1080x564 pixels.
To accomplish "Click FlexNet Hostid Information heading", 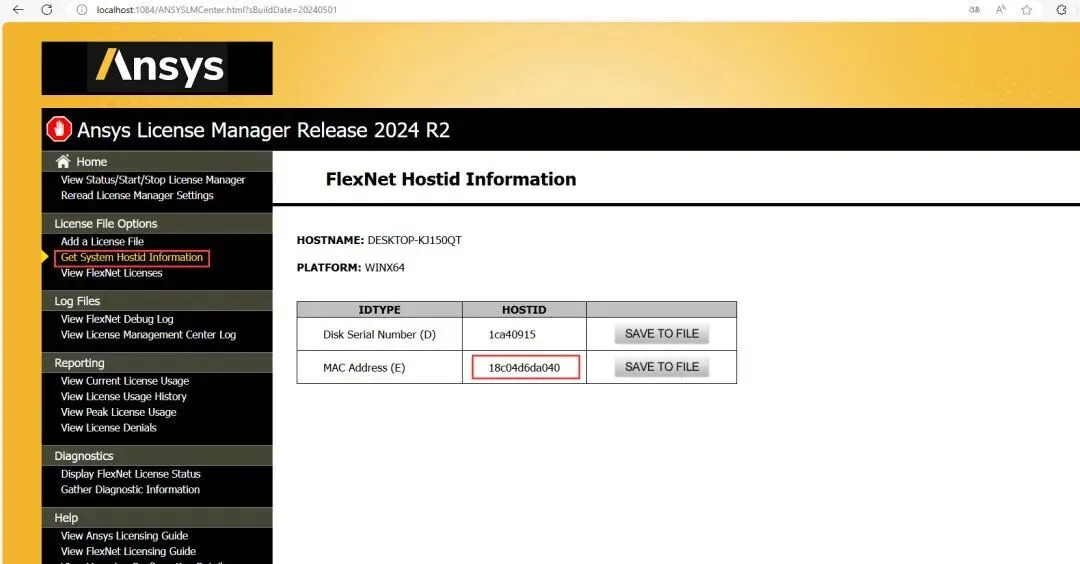I will (x=451, y=179).
